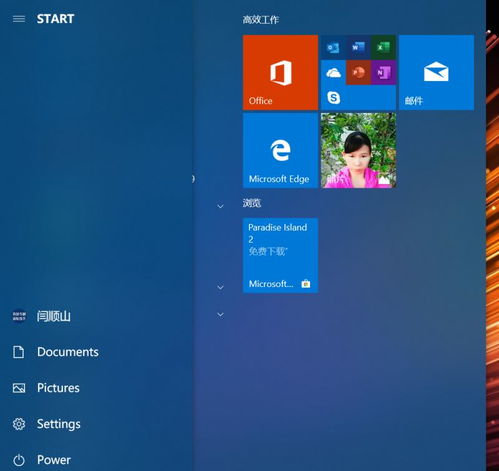Select the 浏览 group header
This screenshot has height=471, width=499.
(x=252, y=203)
